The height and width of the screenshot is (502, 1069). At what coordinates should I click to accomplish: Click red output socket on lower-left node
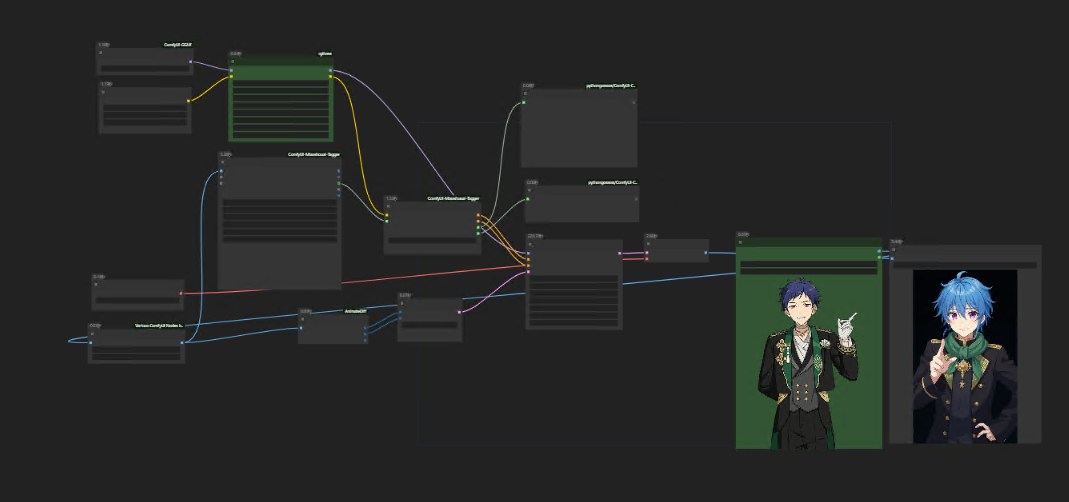coord(181,294)
